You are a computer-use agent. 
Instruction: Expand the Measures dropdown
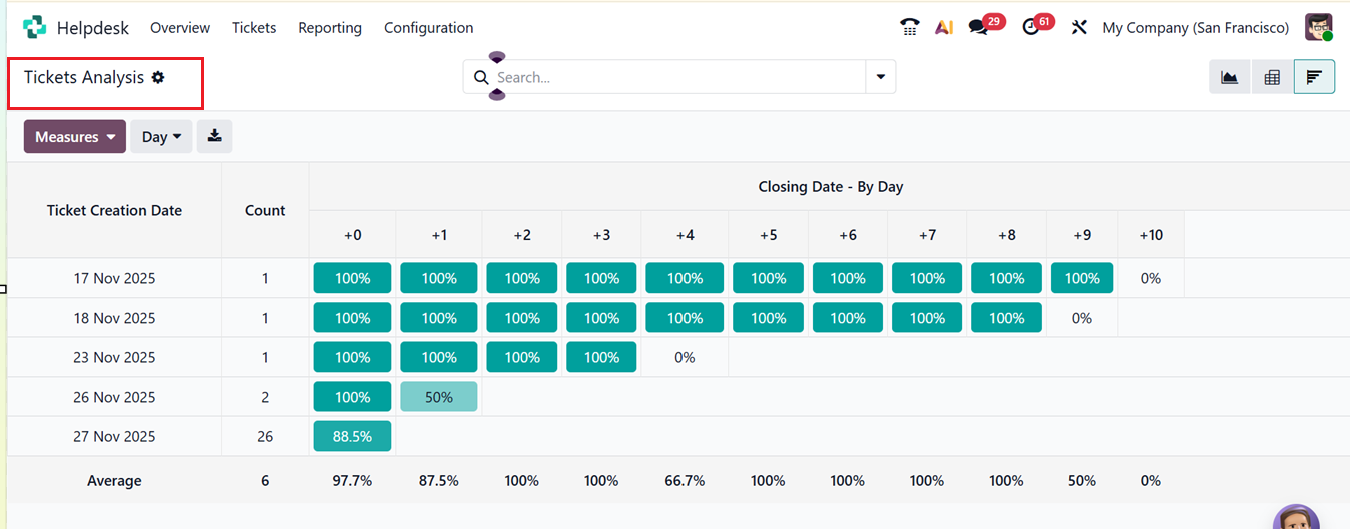click(x=75, y=136)
